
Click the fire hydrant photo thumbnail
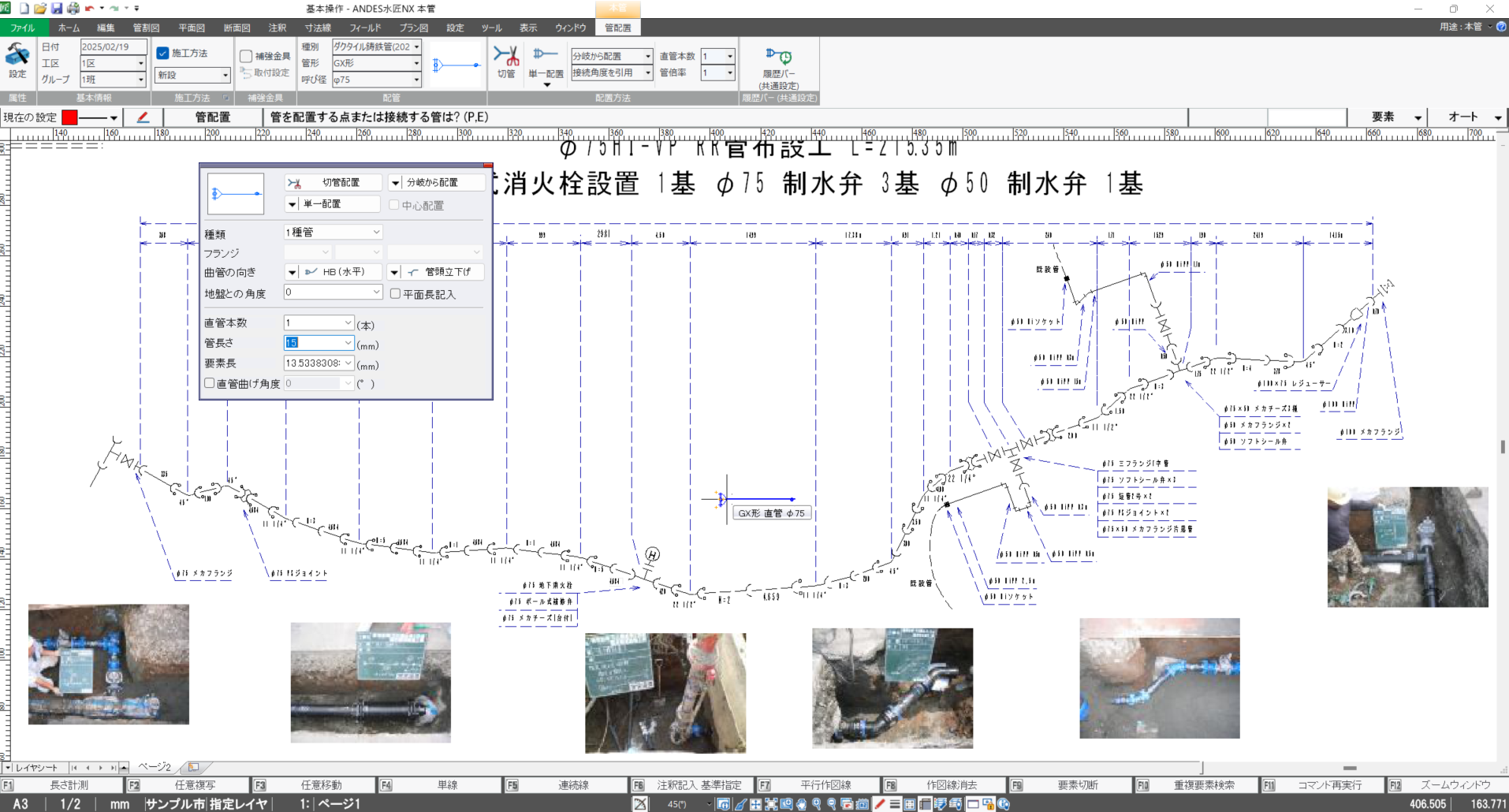(665, 693)
